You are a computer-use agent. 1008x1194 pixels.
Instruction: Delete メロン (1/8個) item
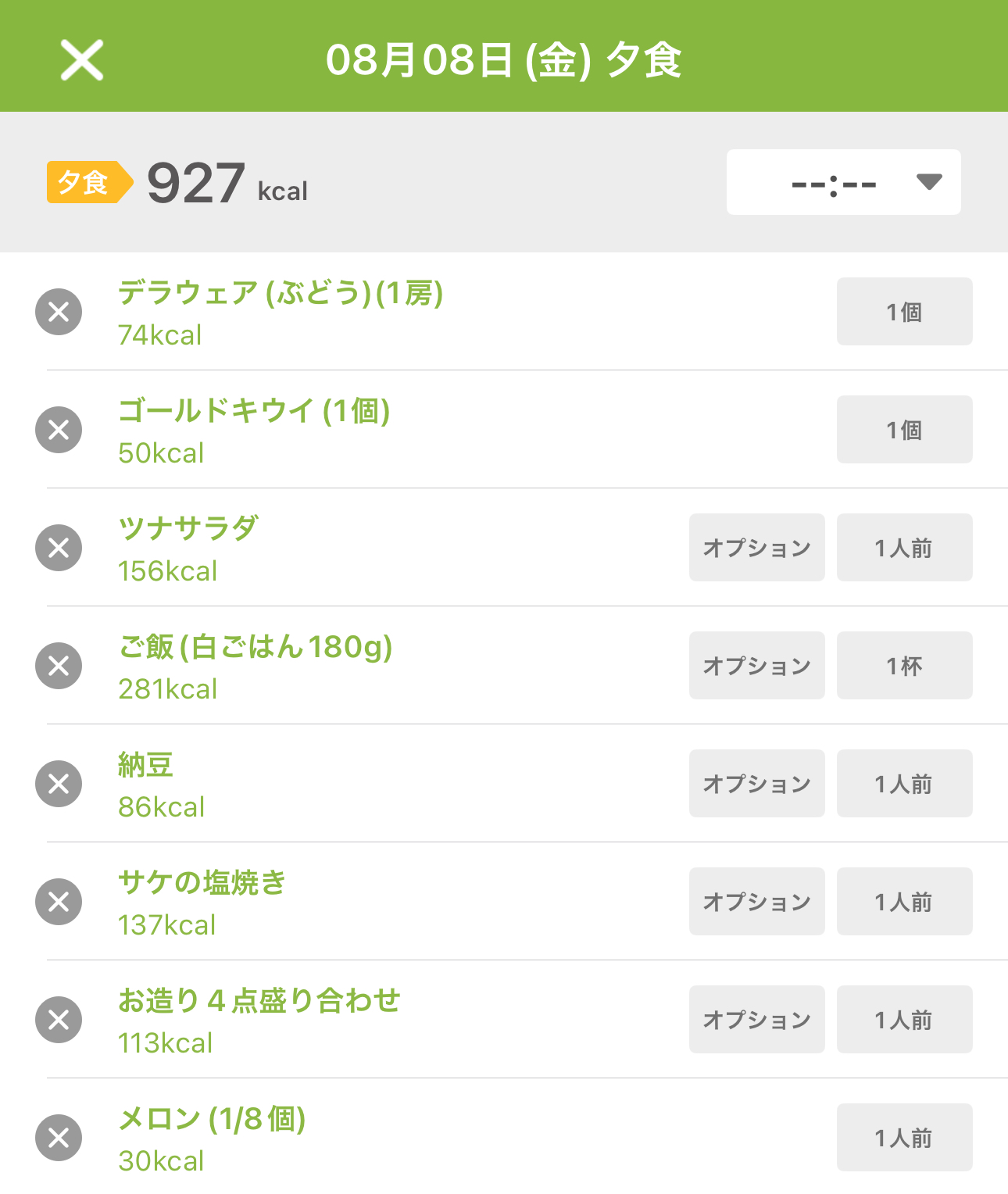tap(59, 1138)
